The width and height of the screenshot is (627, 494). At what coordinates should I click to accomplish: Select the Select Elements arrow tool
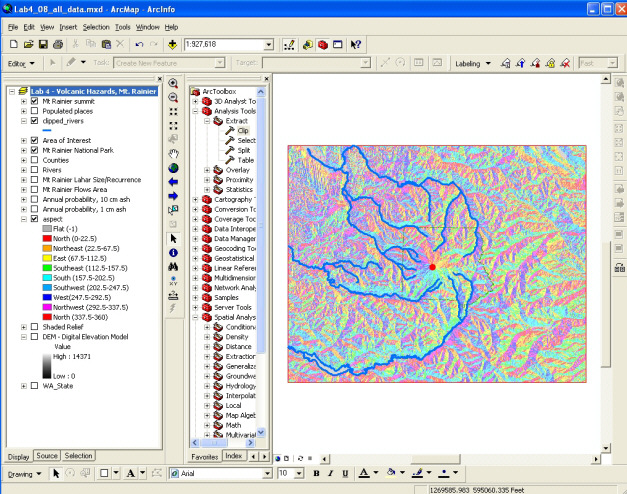[x=173, y=239]
